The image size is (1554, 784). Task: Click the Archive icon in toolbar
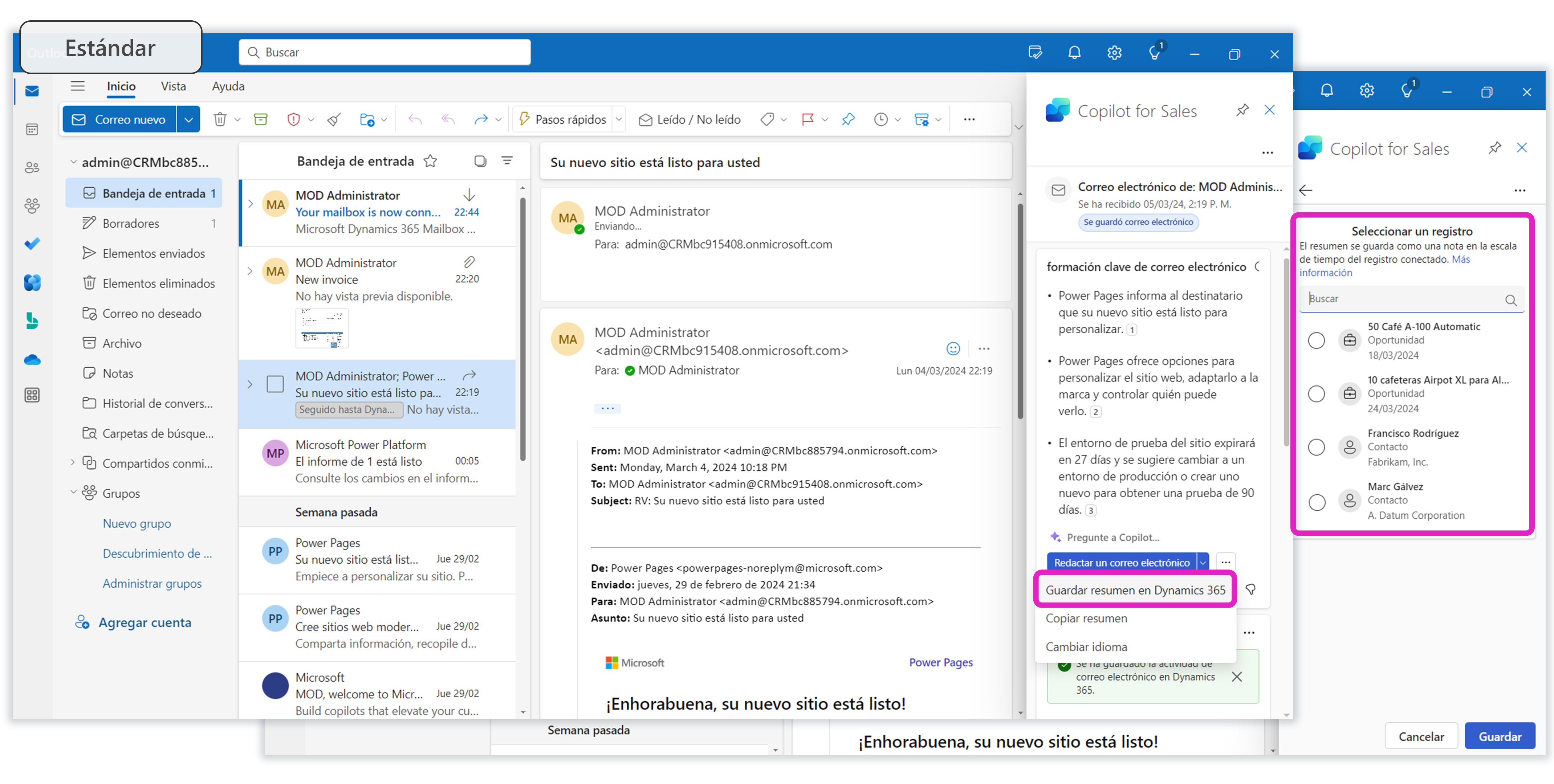(261, 119)
